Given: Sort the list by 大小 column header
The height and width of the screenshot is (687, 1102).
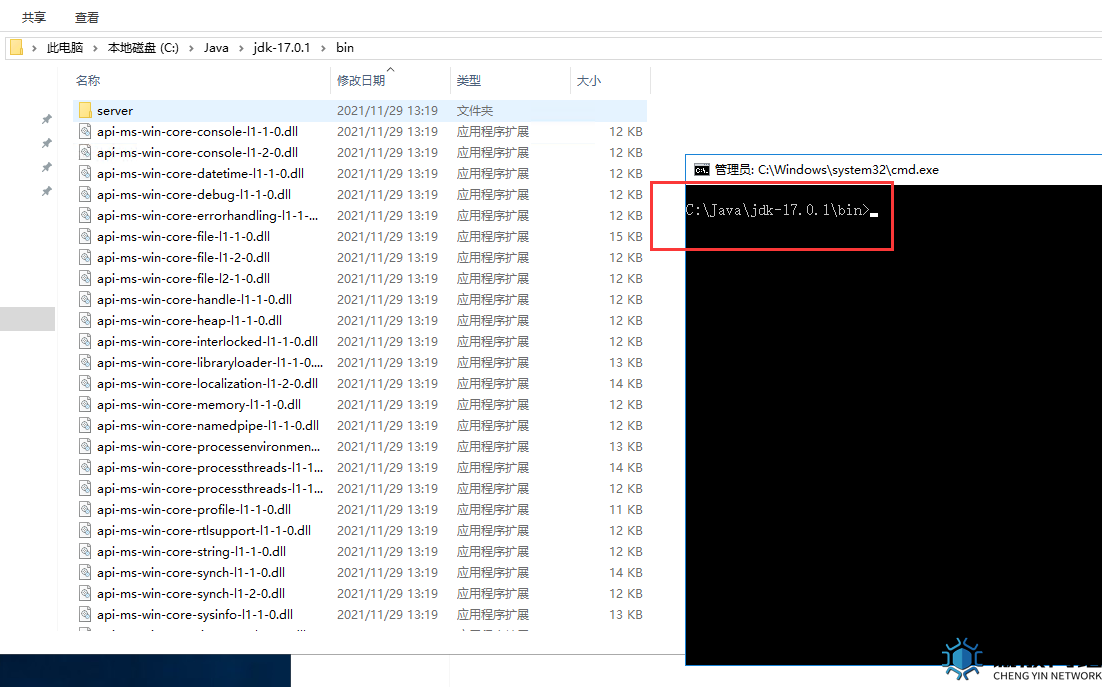Looking at the screenshot, I should [589, 81].
